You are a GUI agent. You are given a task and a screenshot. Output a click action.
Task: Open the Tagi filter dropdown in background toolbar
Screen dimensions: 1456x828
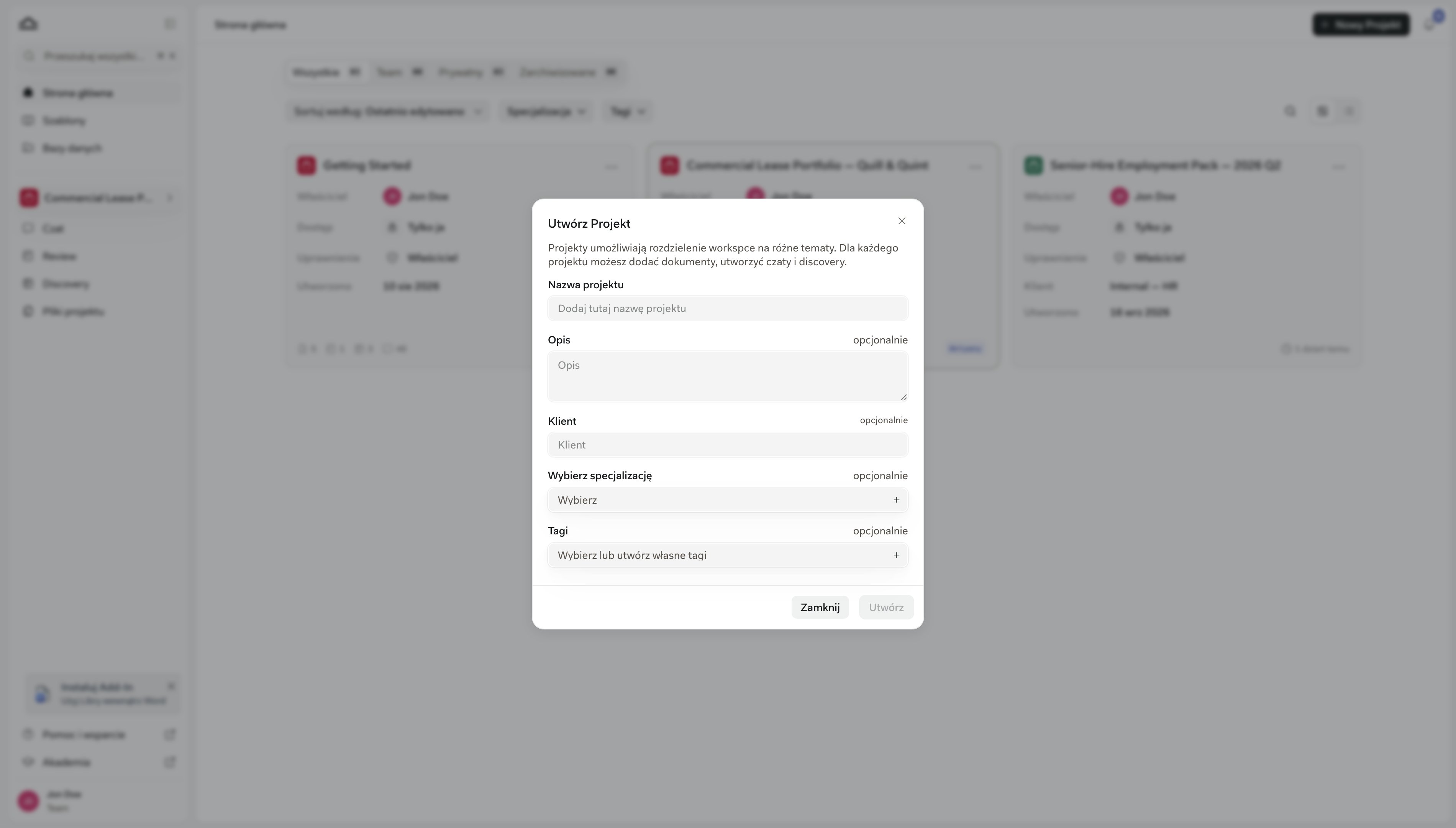pos(627,112)
